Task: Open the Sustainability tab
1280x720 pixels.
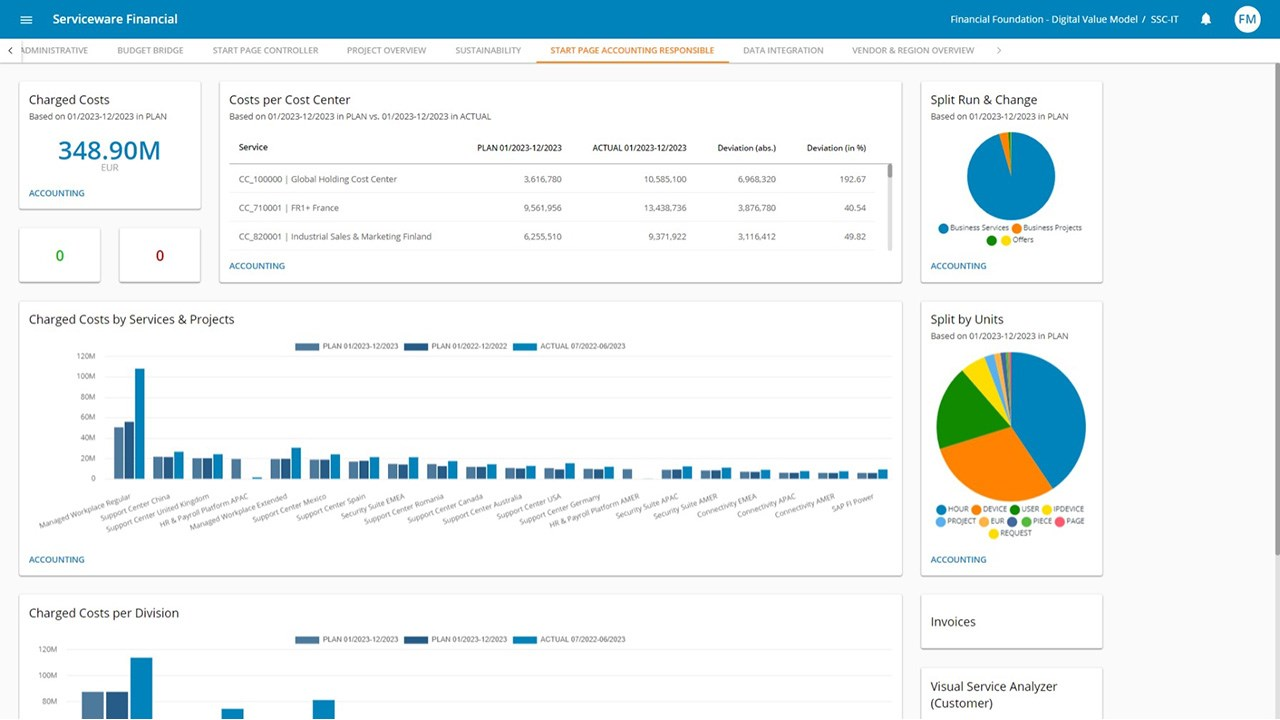Action: pyautogui.click(x=488, y=50)
